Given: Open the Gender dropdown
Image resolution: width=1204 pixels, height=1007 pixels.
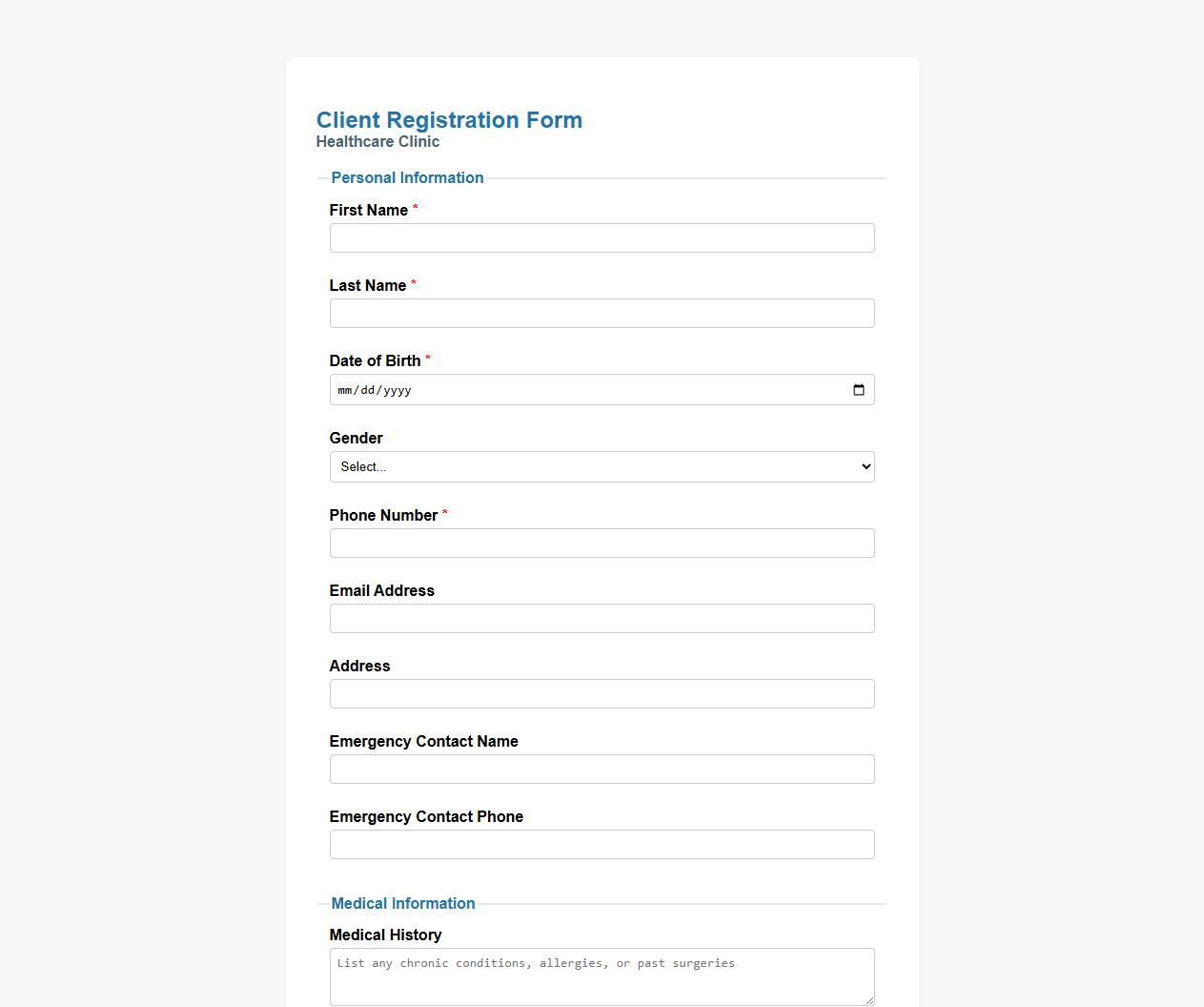Looking at the screenshot, I should 602,466.
